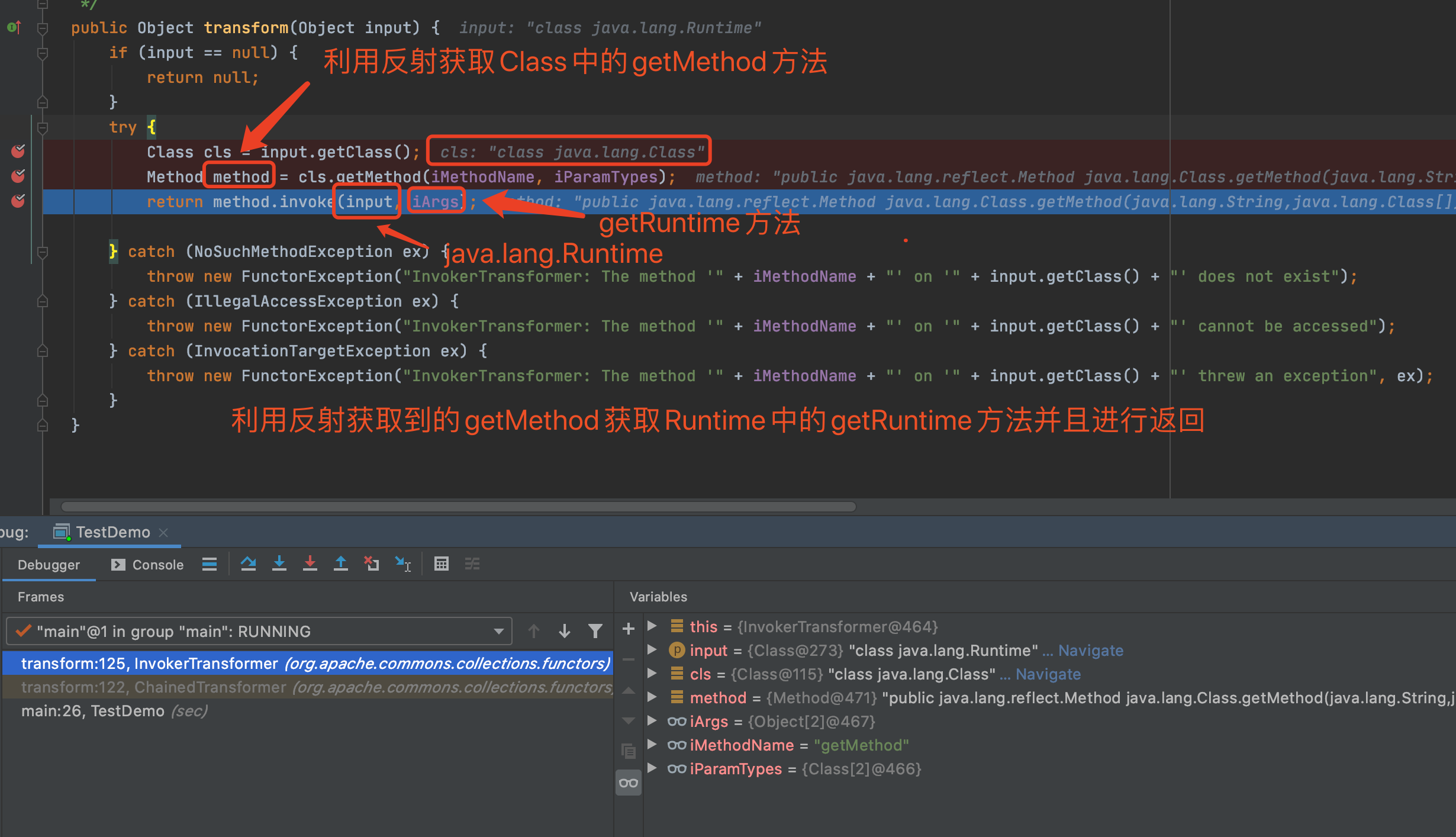Image resolution: width=1456 pixels, height=837 pixels.
Task: Click the Force Step Into icon
Action: 310,564
